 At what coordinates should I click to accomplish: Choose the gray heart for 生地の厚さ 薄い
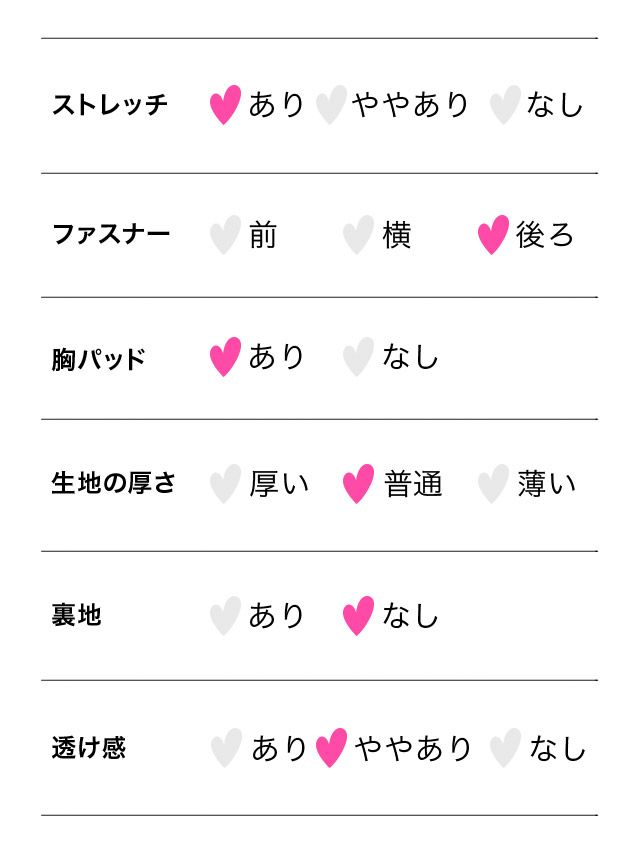(493, 484)
